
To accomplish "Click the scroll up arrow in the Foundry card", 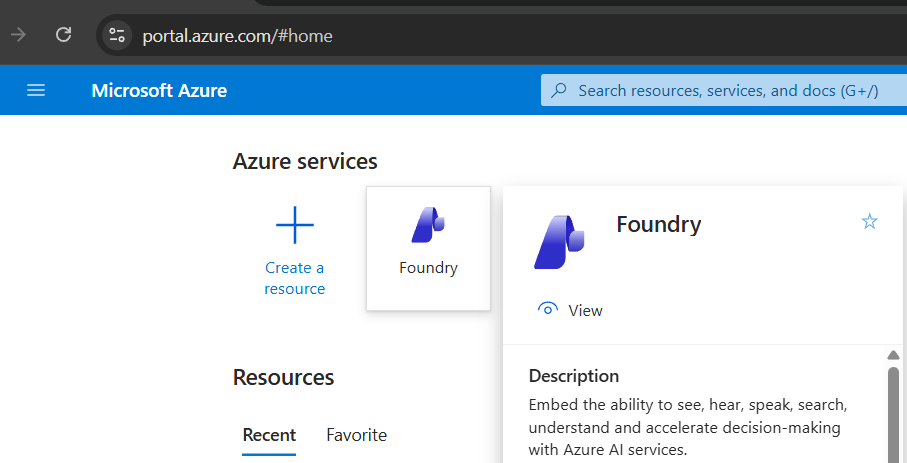I will click(893, 355).
